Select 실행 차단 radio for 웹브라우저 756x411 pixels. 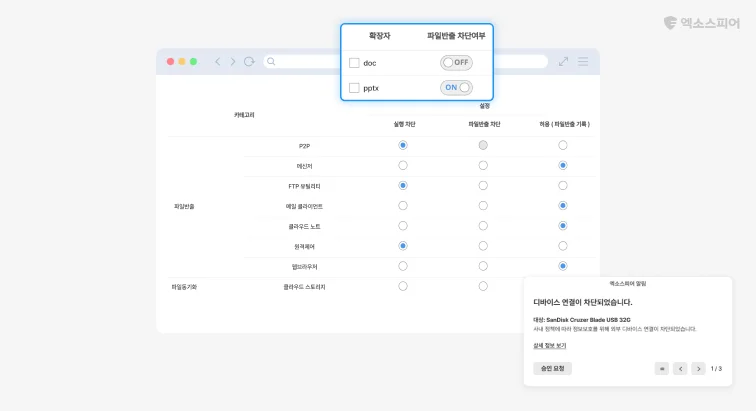tap(403, 266)
